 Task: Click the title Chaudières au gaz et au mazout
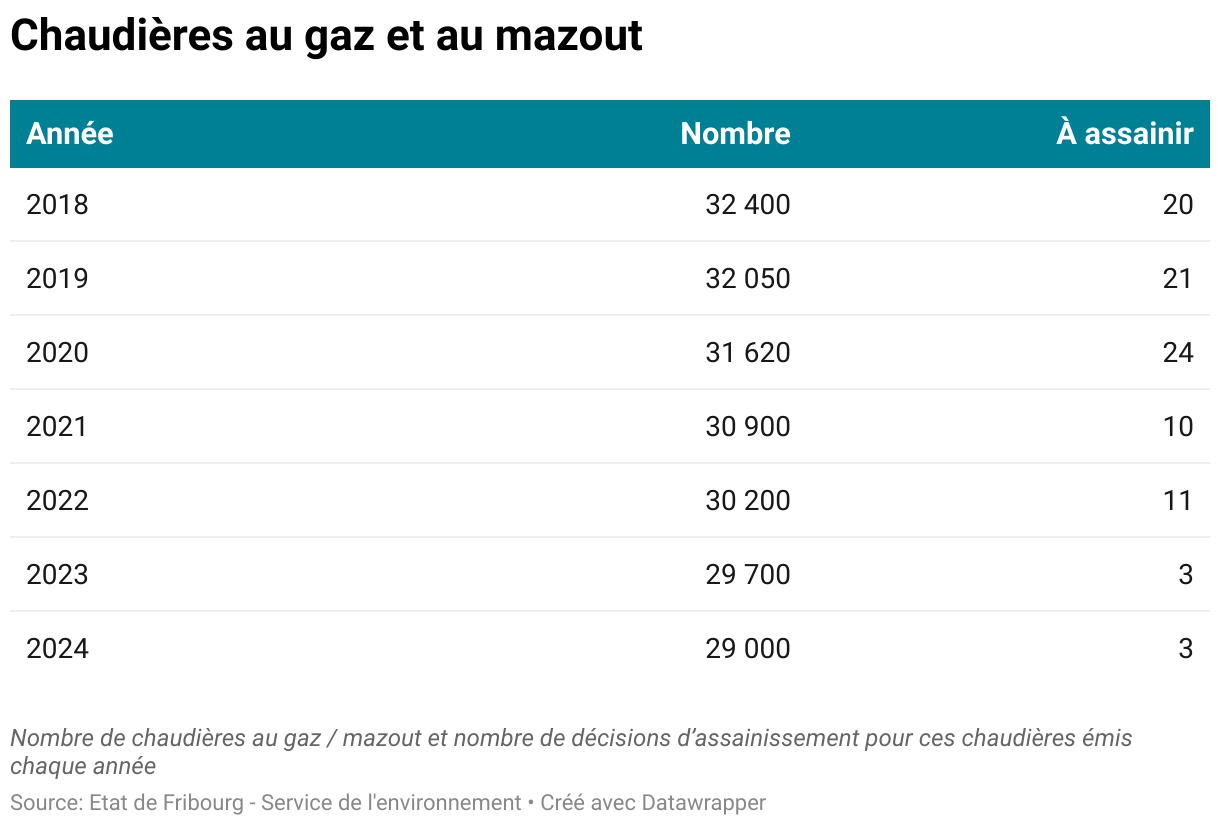(x=326, y=37)
